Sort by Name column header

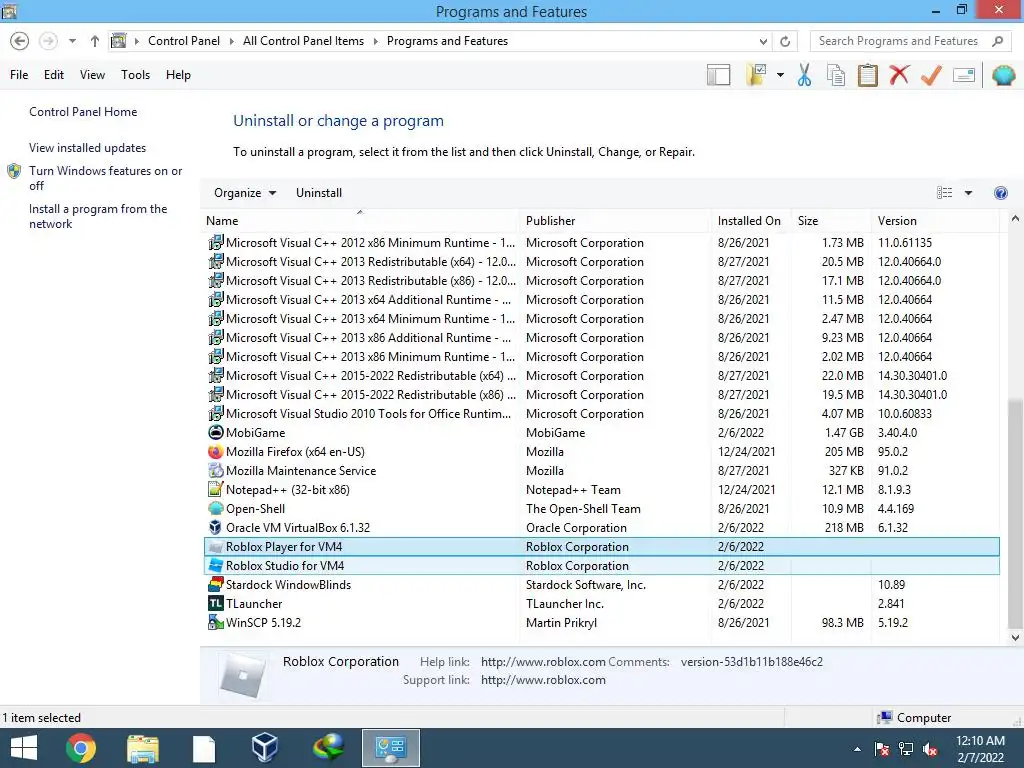tap(359, 221)
